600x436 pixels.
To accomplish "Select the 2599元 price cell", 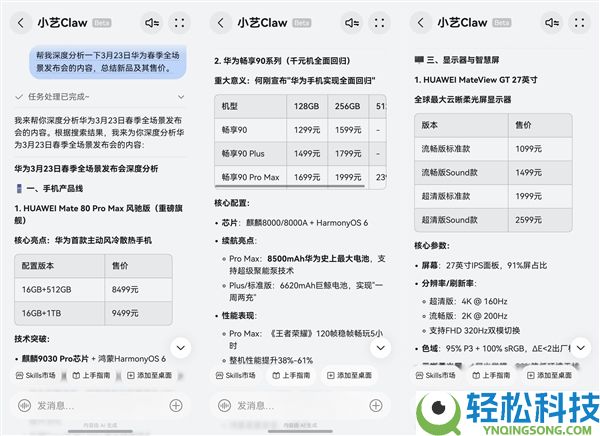I will pyautogui.click(x=540, y=220).
